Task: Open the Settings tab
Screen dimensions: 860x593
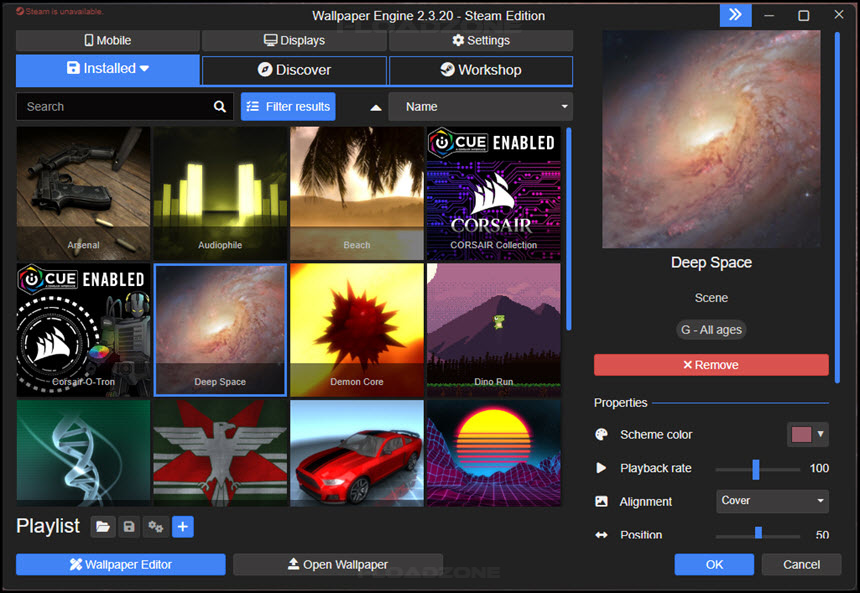Action: coord(481,41)
